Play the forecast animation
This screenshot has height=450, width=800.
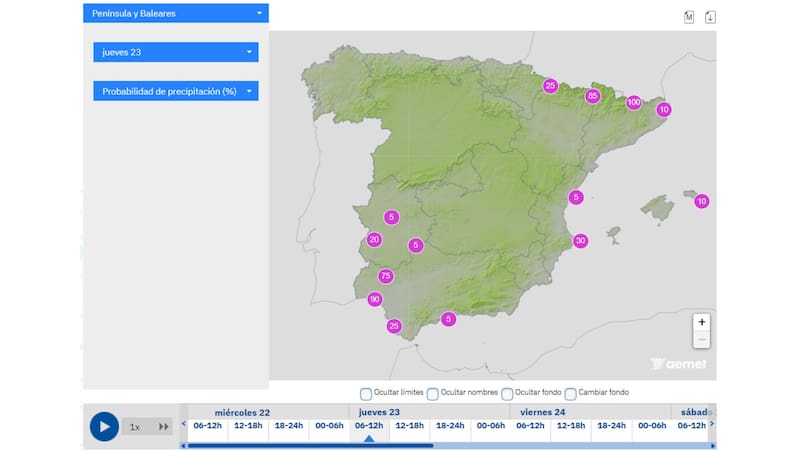[x=104, y=427]
